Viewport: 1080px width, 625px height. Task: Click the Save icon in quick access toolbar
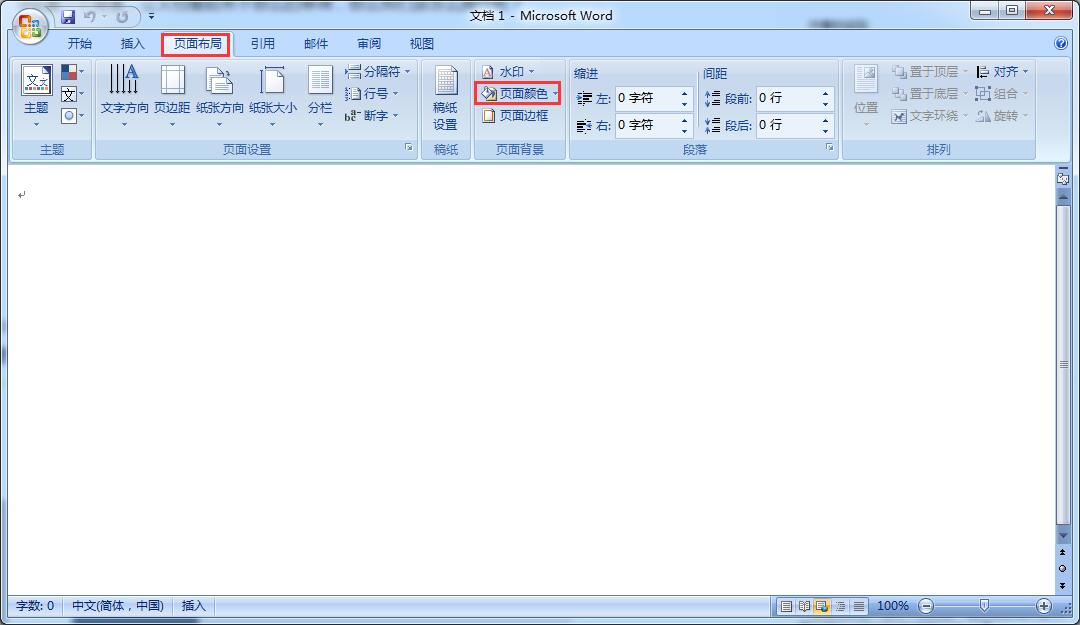pyautogui.click(x=68, y=17)
